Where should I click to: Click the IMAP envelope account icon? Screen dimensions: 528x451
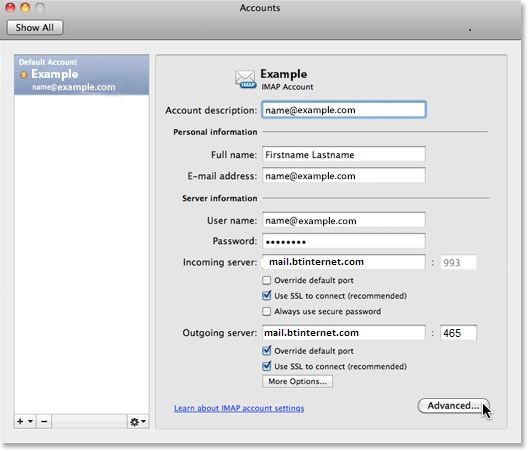(x=245, y=79)
